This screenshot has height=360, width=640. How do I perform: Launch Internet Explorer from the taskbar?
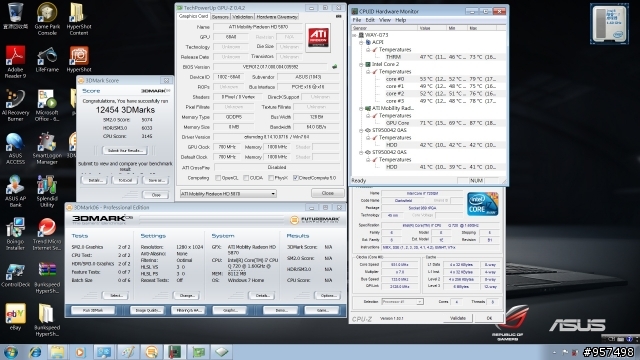(x=35, y=352)
